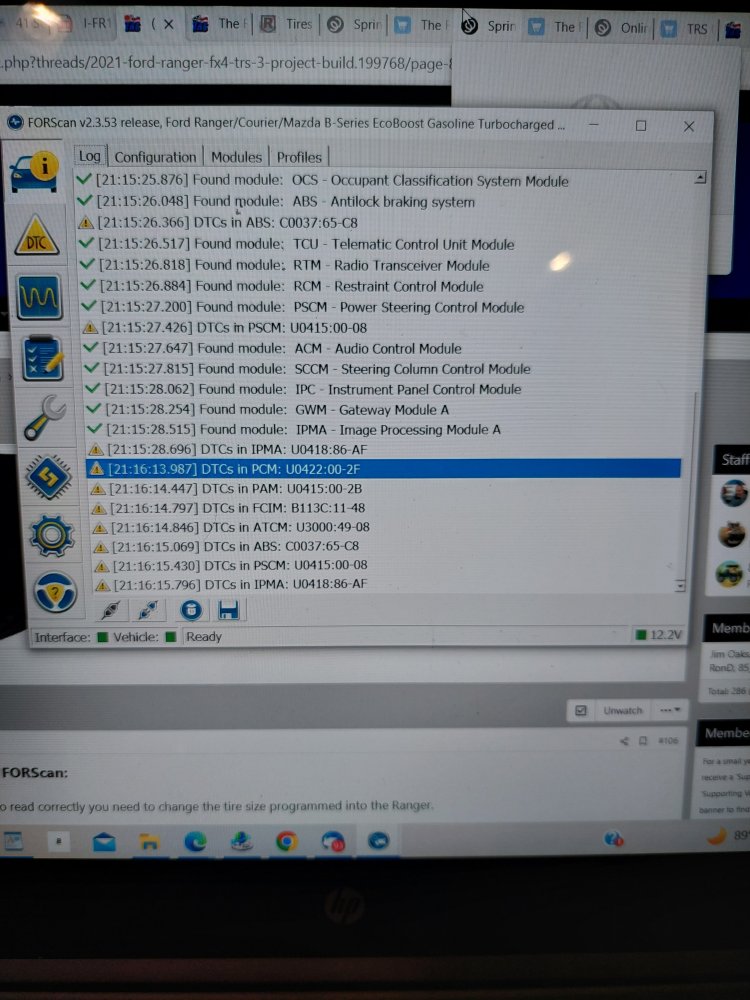This screenshot has width=750, height=1000.
Task: Open File Explorer on the taskbar
Action: (x=149, y=842)
